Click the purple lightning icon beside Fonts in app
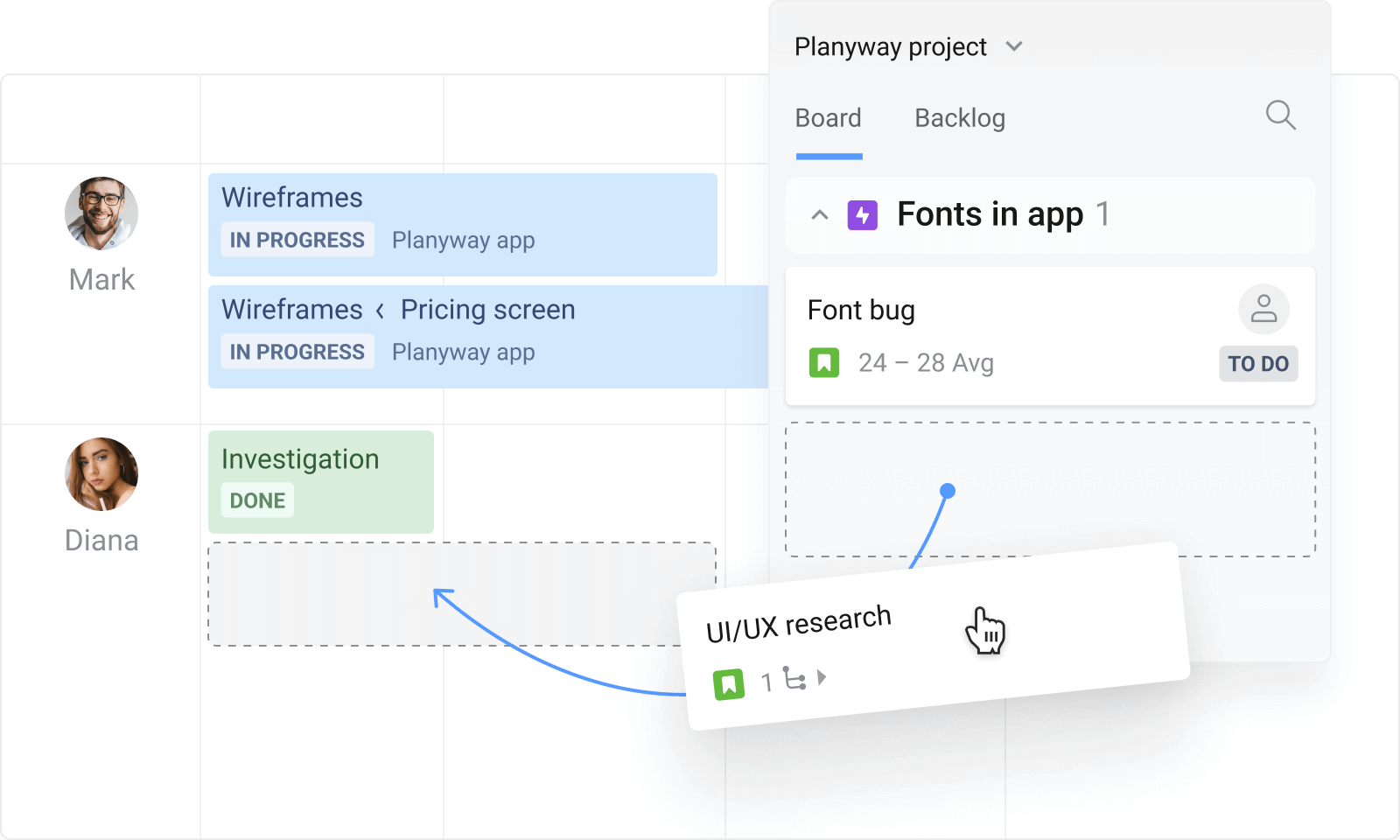1400x840 pixels. click(x=862, y=214)
